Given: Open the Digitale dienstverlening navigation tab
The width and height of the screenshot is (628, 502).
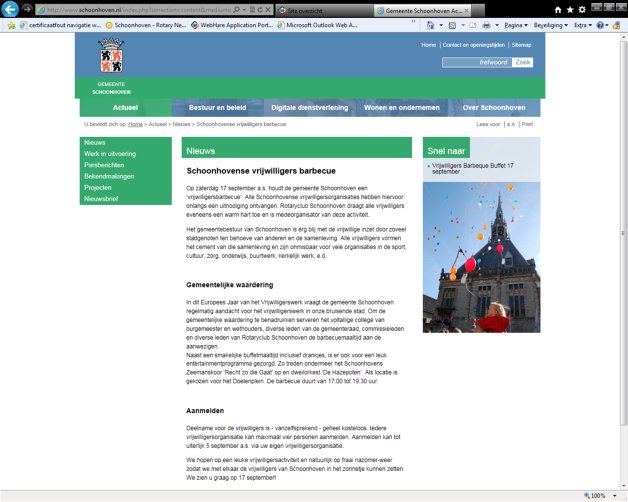Looking at the screenshot, I should [x=310, y=107].
